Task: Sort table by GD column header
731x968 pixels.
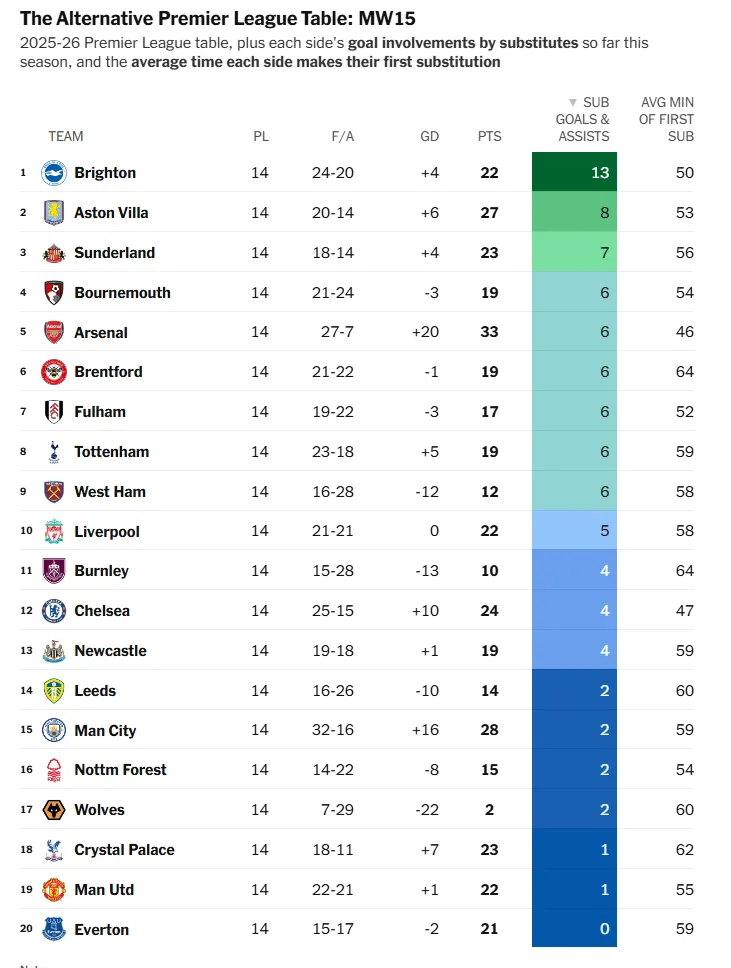Action: pos(429,136)
